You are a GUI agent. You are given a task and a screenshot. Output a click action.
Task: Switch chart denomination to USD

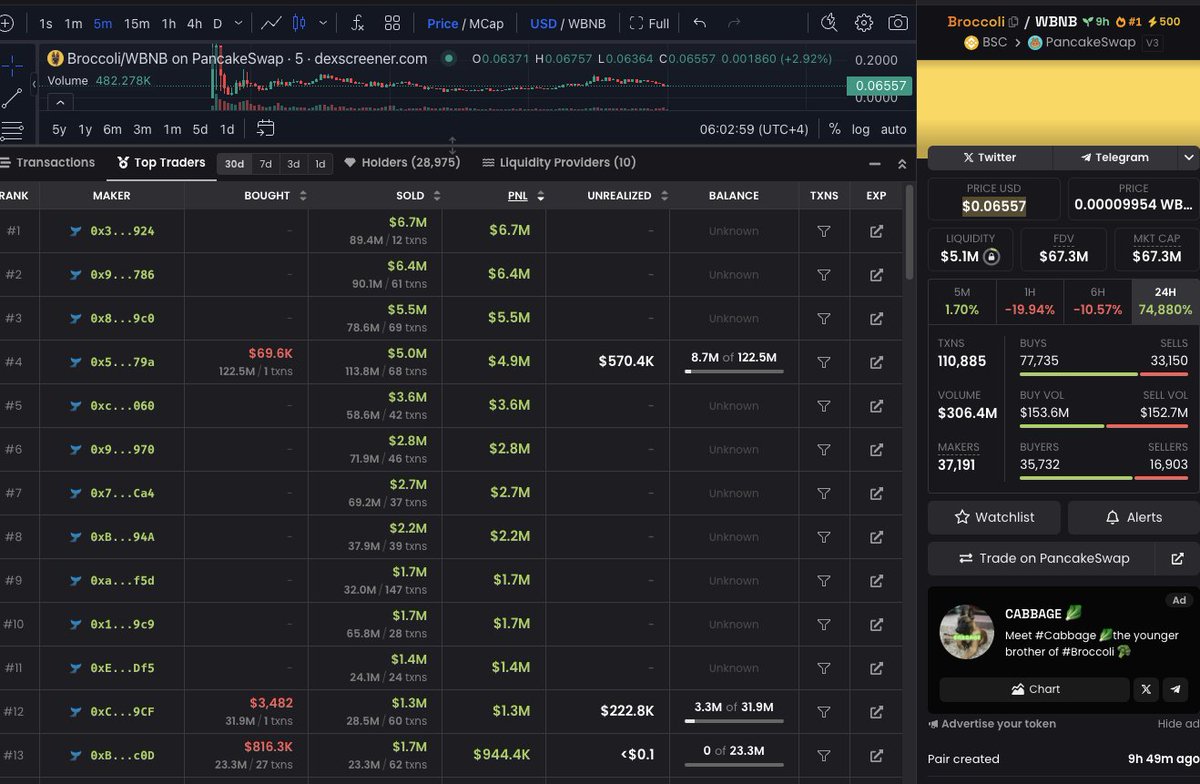click(x=543, y=23)
